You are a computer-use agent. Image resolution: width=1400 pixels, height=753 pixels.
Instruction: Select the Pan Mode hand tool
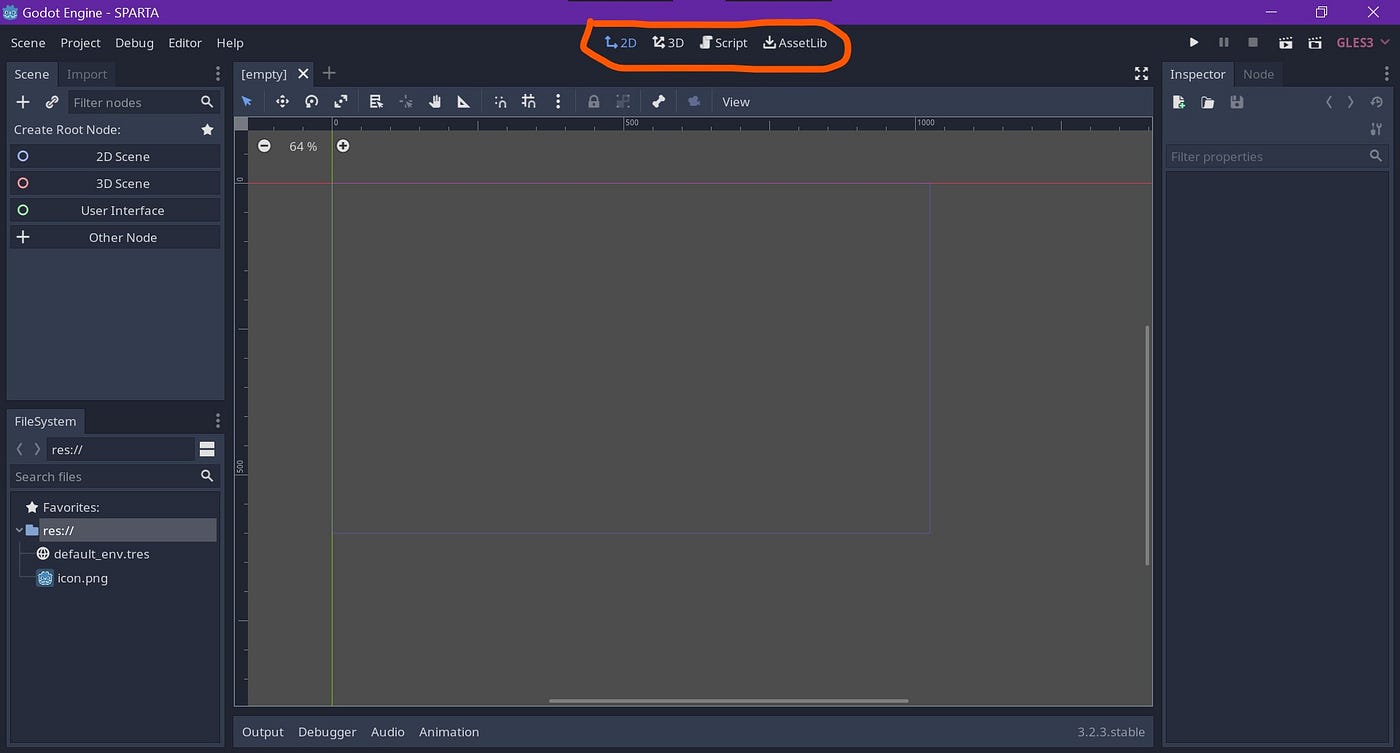click(x=435, y=101)
